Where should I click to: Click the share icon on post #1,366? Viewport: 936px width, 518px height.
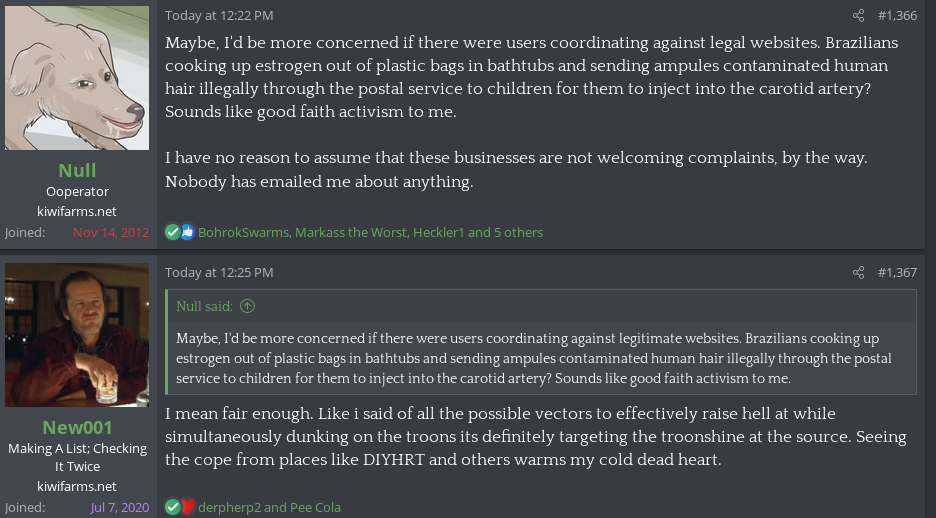tap(858, 16)
